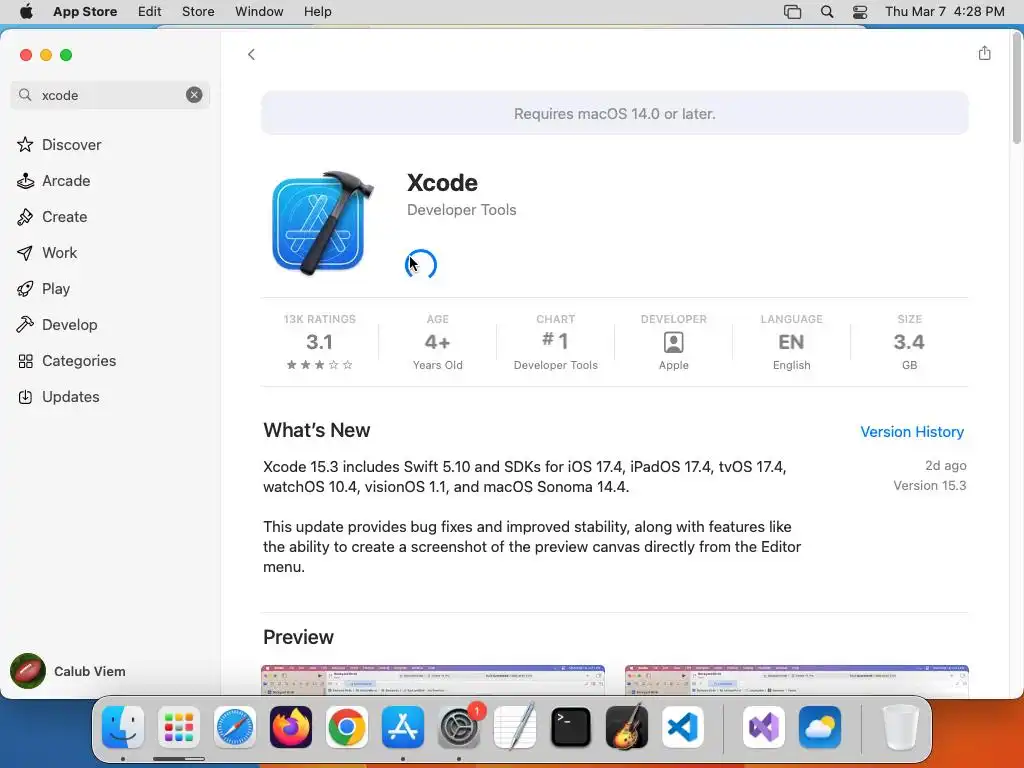Viewport: 1024px width, 768px height.
Task: Open System Settings from the Dock
Action: coord(458,726)
